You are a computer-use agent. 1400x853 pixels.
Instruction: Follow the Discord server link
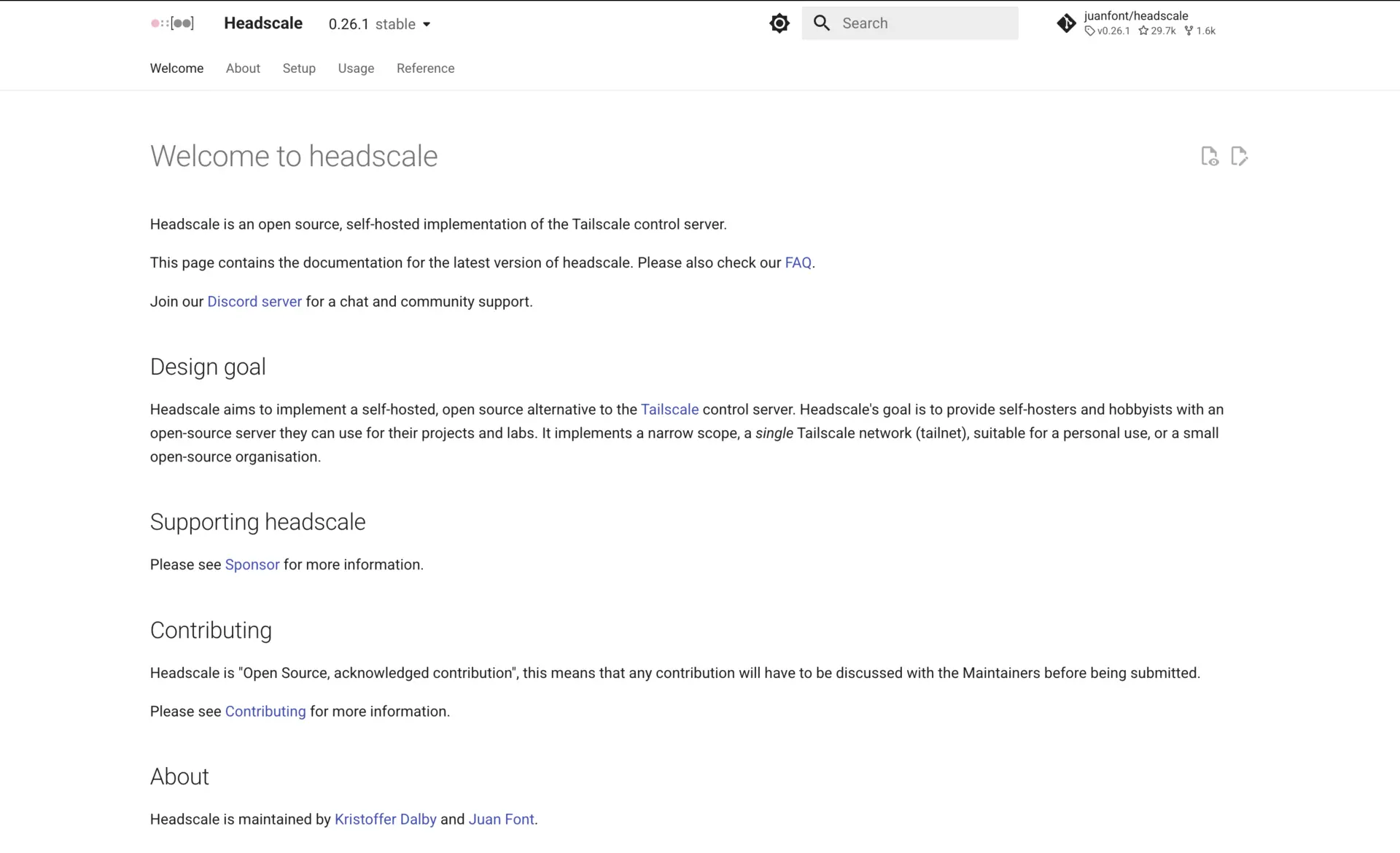click(x=254, y=302)
